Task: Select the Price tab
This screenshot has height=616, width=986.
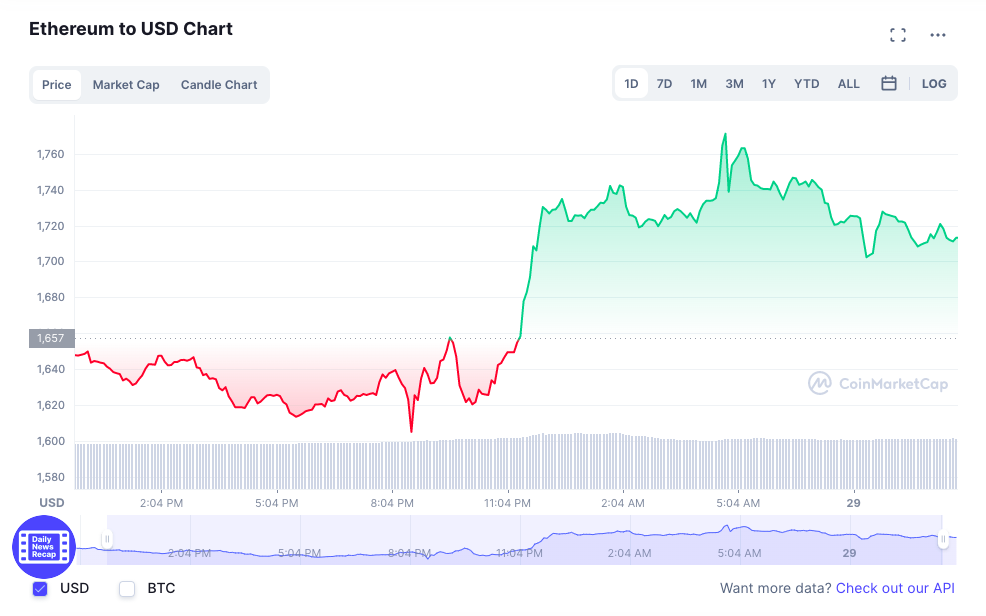Action: tap(57, 85)
